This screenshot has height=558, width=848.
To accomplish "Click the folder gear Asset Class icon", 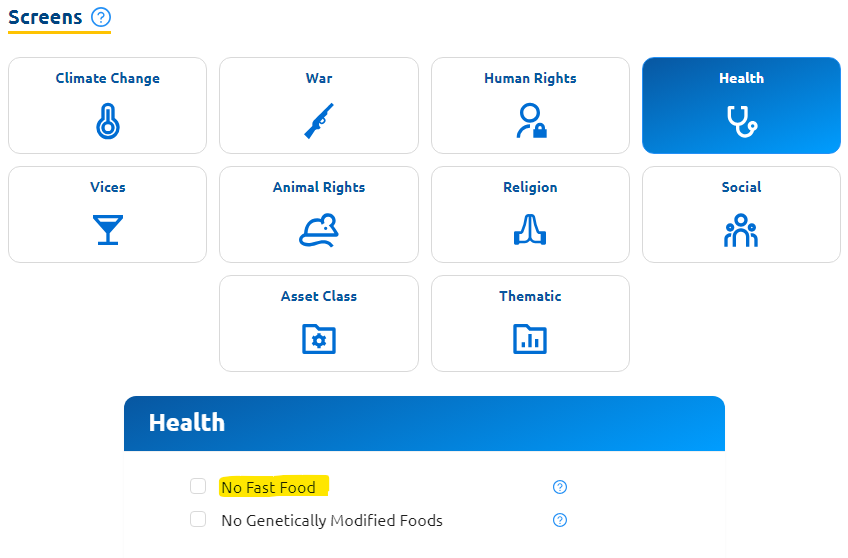I will click(x=319, y=339).
